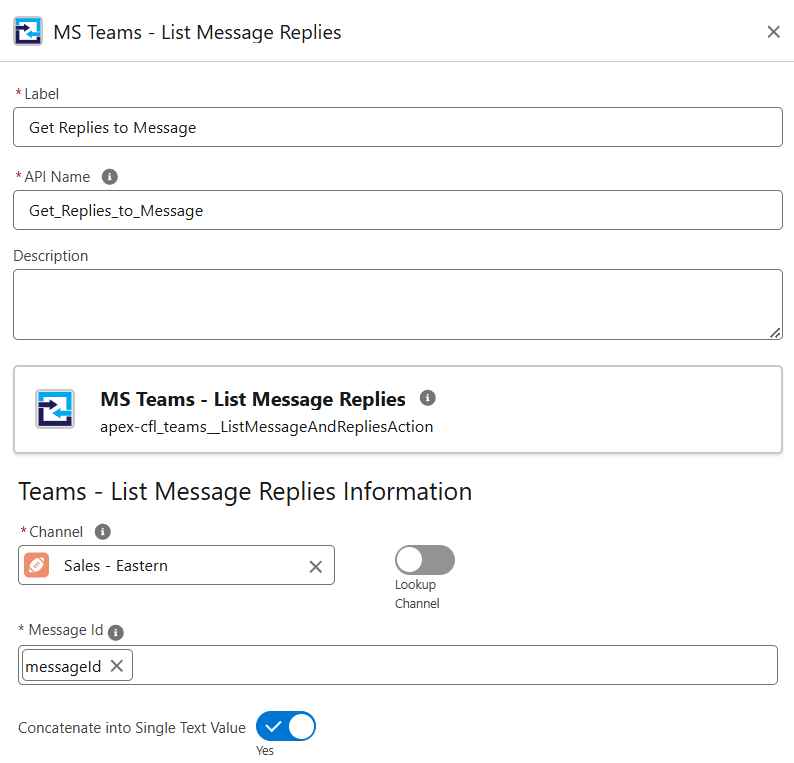Click the Label input field
This screenshot has width=794, height=763.
pyautogui.click(x=398, y=127)
